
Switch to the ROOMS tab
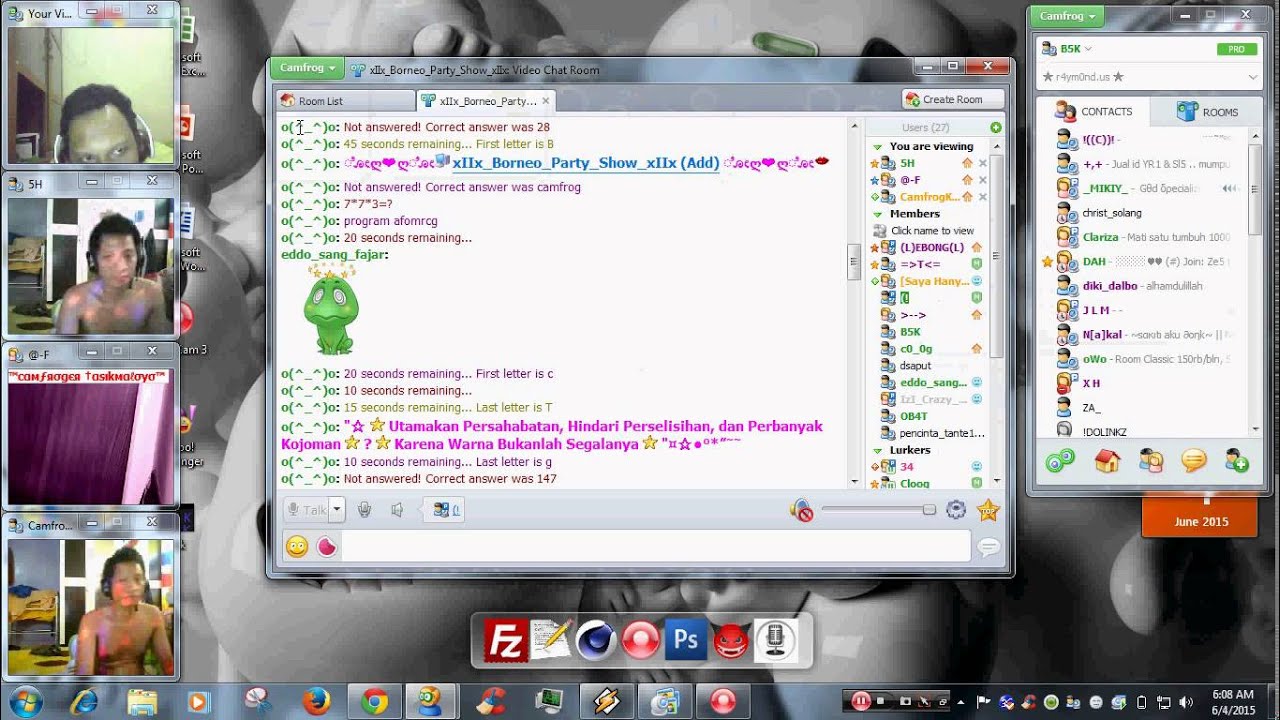click(1208, 112)
